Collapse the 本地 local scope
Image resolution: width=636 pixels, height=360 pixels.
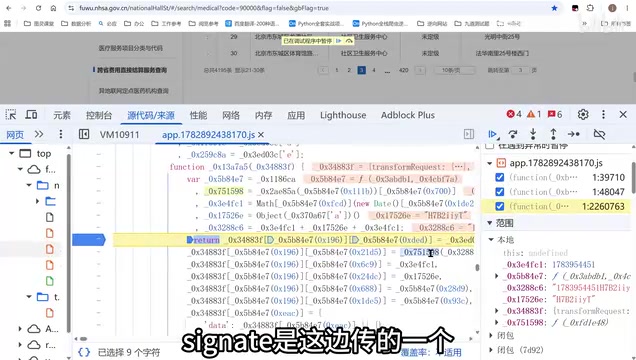[x=491, y=240]
